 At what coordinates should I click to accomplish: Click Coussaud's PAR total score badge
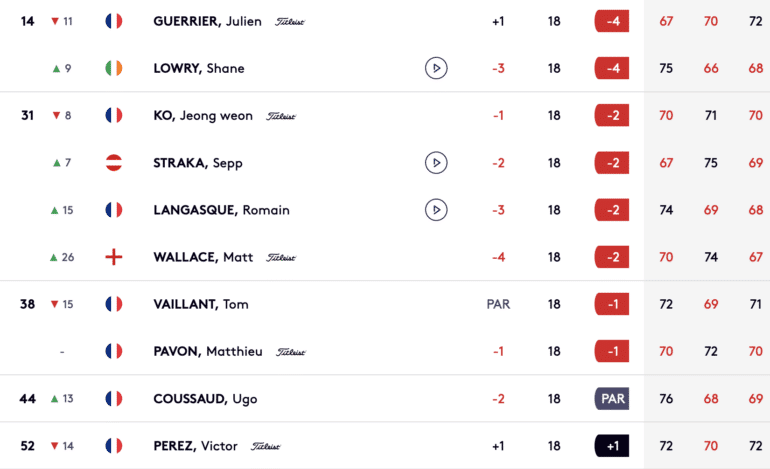click(x=612, y=398)
